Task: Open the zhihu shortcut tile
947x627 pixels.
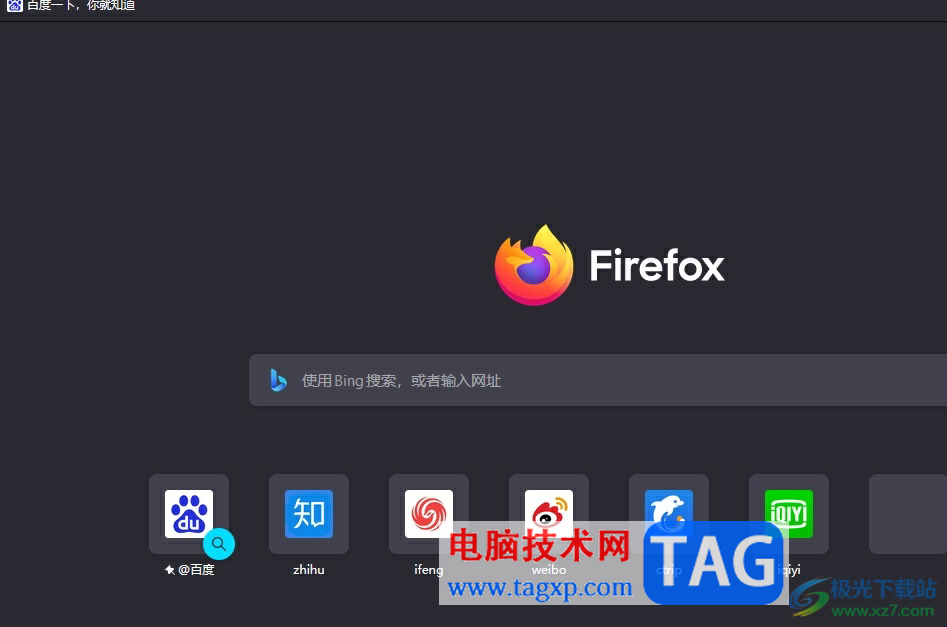Action: 309,513
